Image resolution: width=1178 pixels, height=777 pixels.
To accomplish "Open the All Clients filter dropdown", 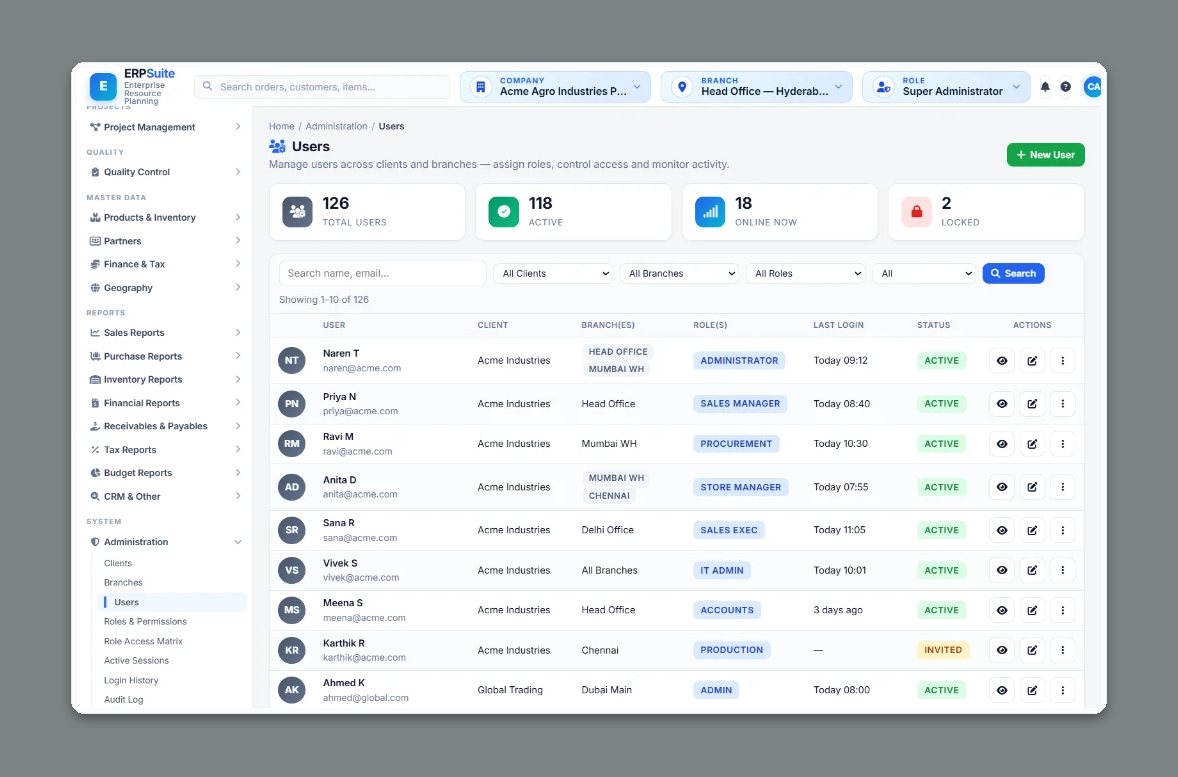I will click(x=554, y=274).
